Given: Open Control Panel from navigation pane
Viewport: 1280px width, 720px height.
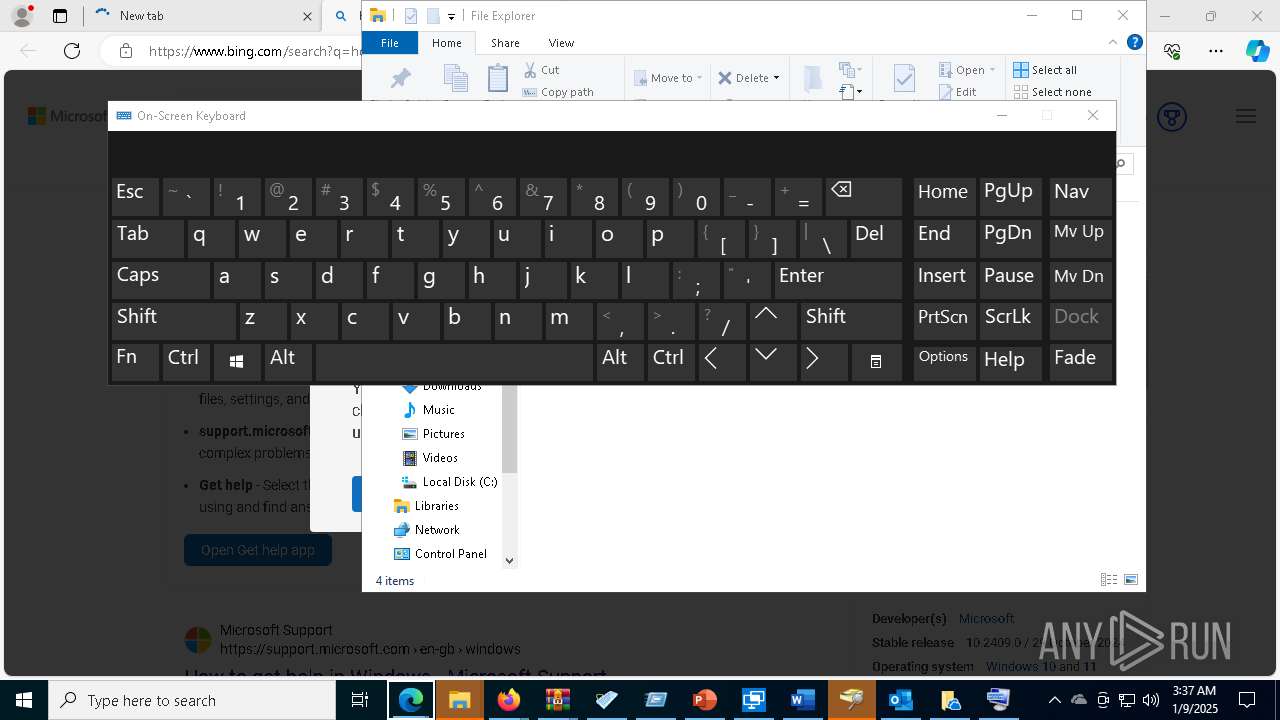Looking at the screenshot, I should click(x=450, y=554).
